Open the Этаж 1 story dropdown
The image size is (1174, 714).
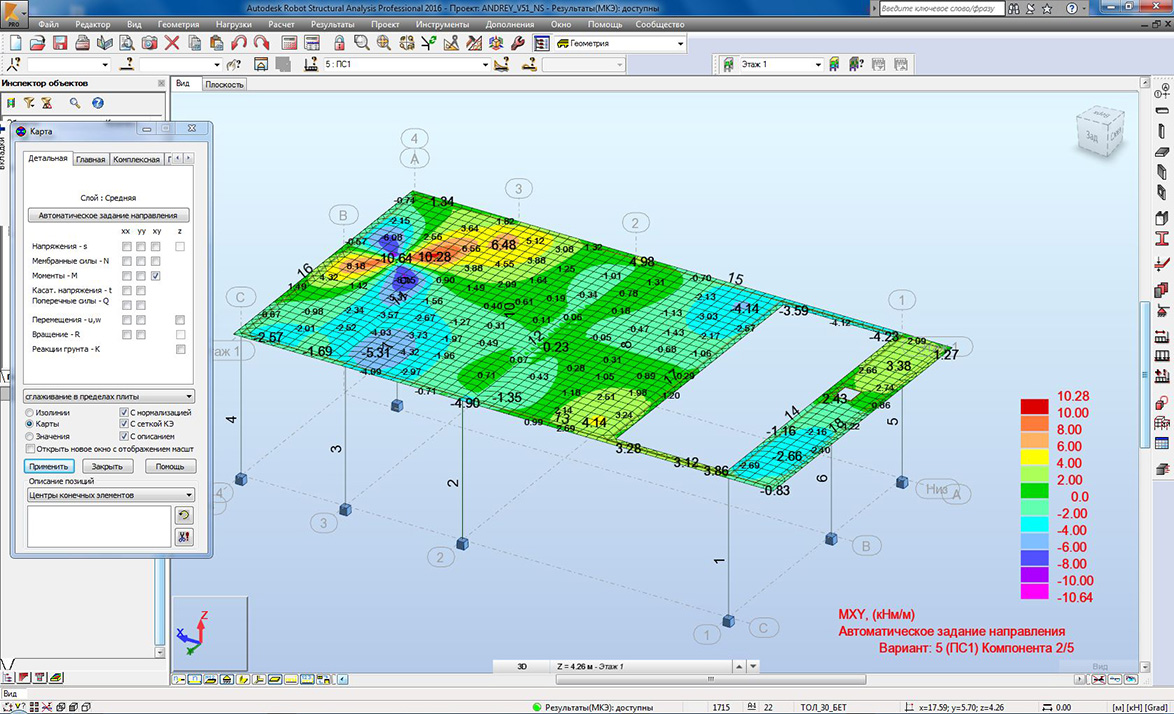pos(818,64)
